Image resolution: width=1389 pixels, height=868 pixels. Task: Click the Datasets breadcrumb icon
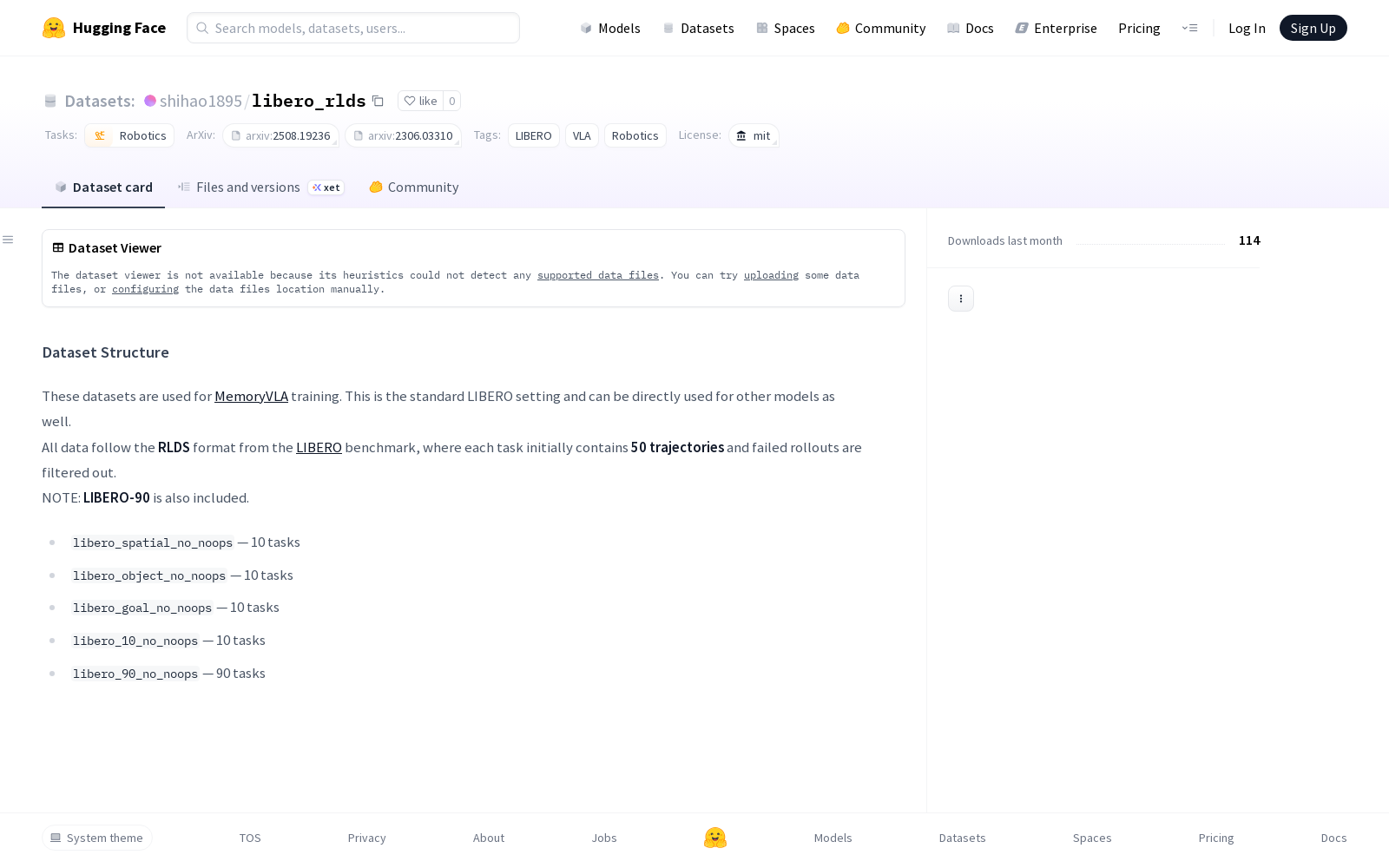coord(50,101)
